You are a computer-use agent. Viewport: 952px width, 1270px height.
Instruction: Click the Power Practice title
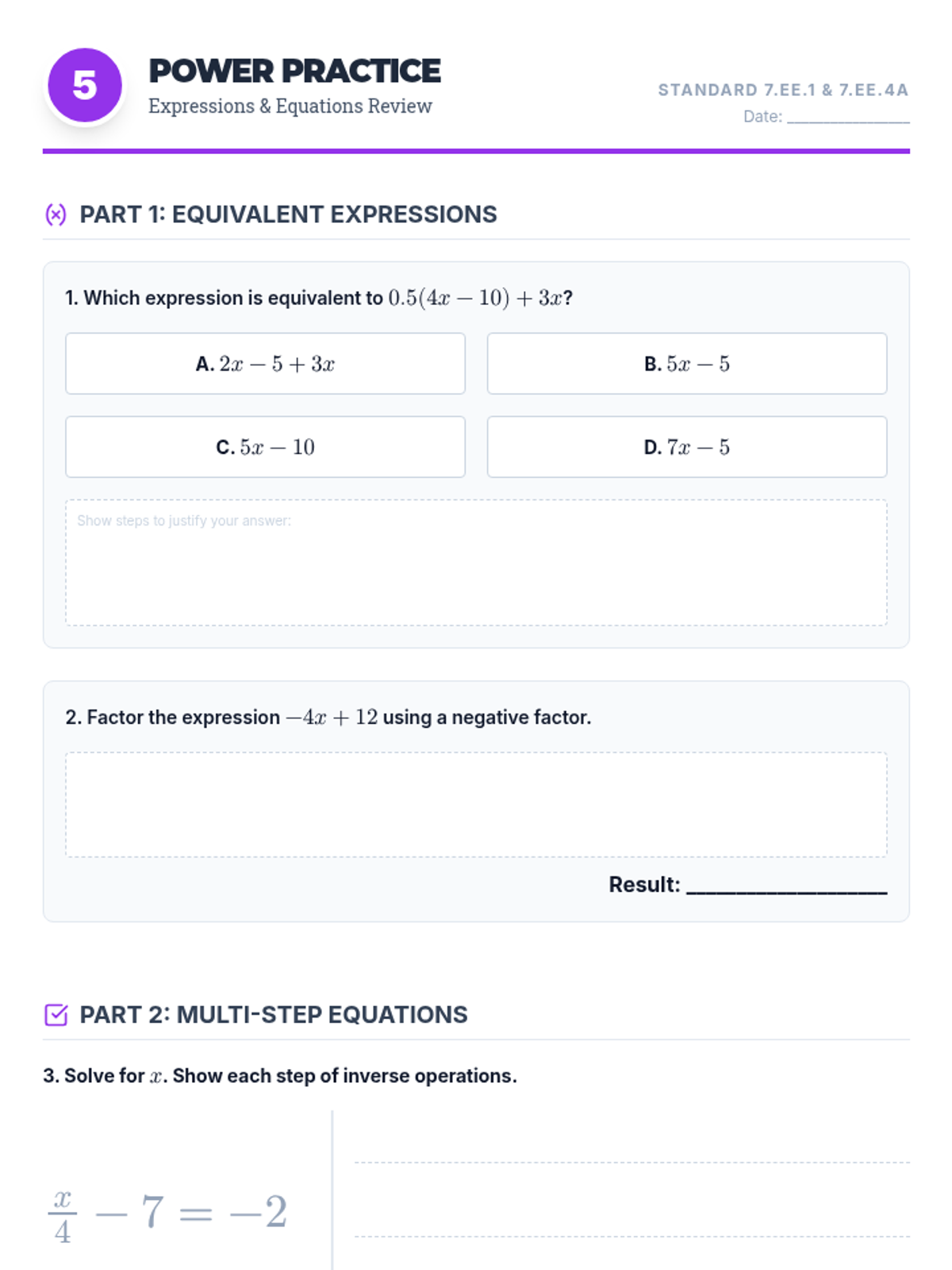pos(294,71)
